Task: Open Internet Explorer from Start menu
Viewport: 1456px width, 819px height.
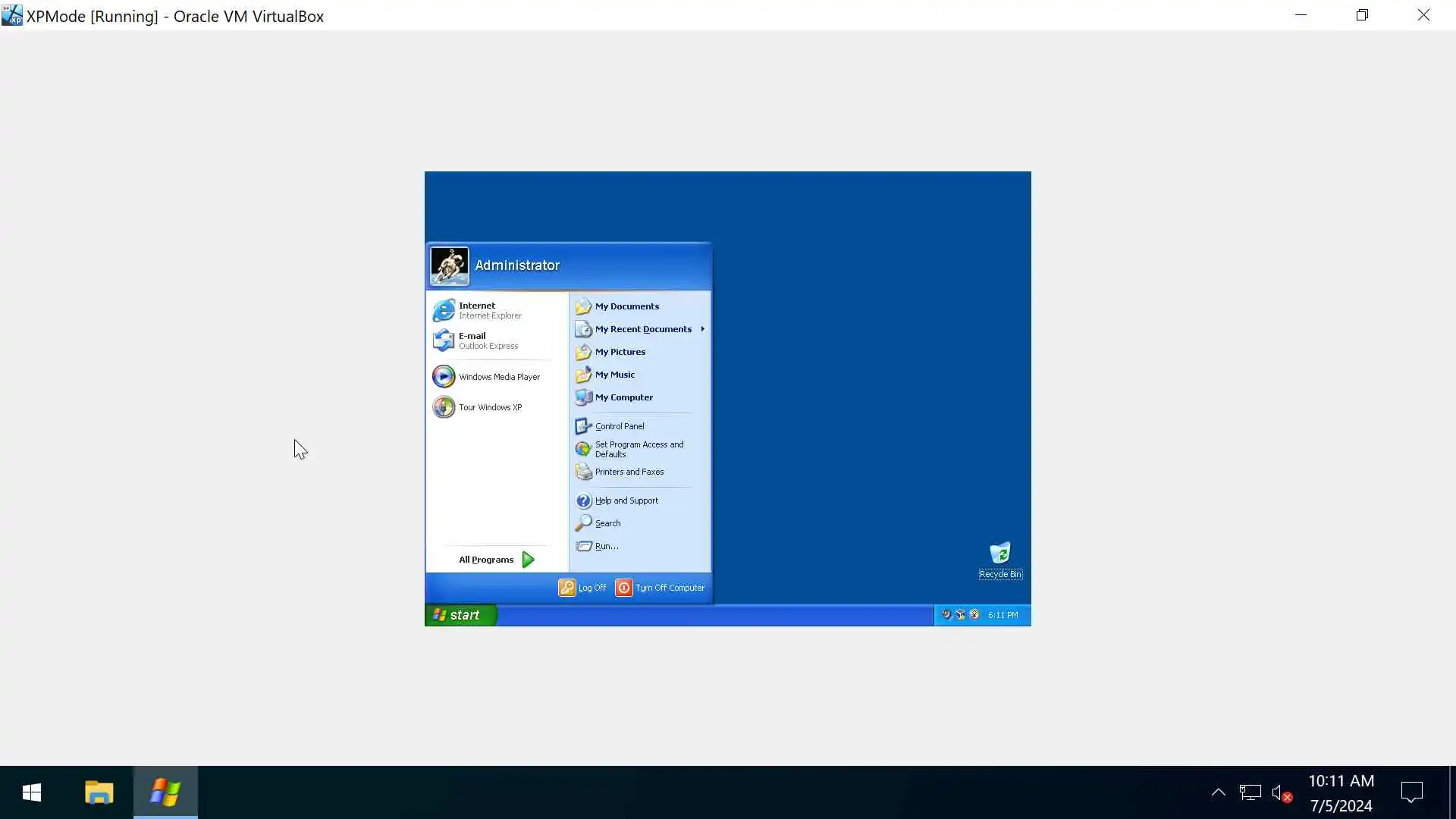Action: (478, 310)
